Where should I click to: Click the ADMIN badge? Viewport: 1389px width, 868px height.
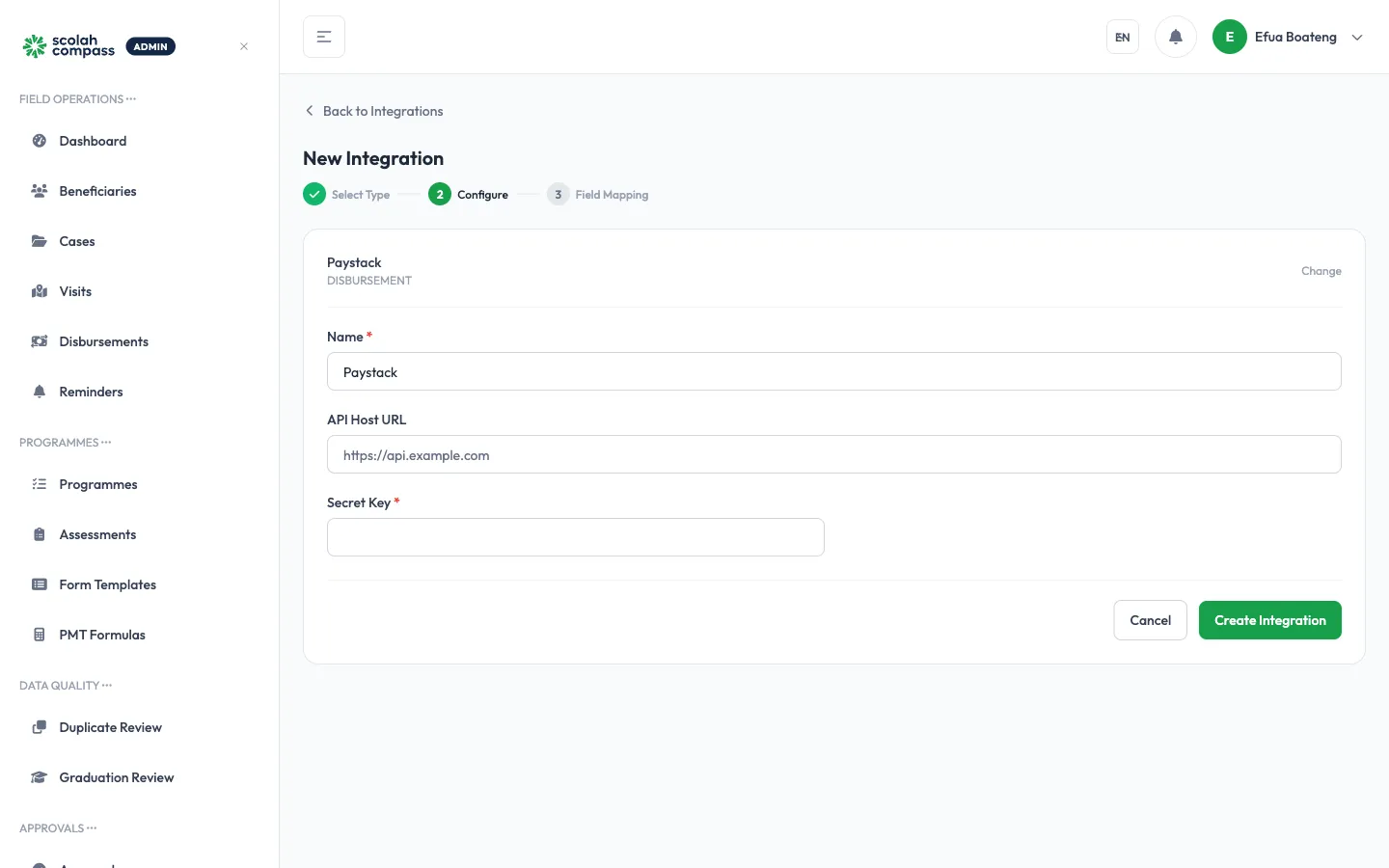pyautogui.click(x=150, y=46)
